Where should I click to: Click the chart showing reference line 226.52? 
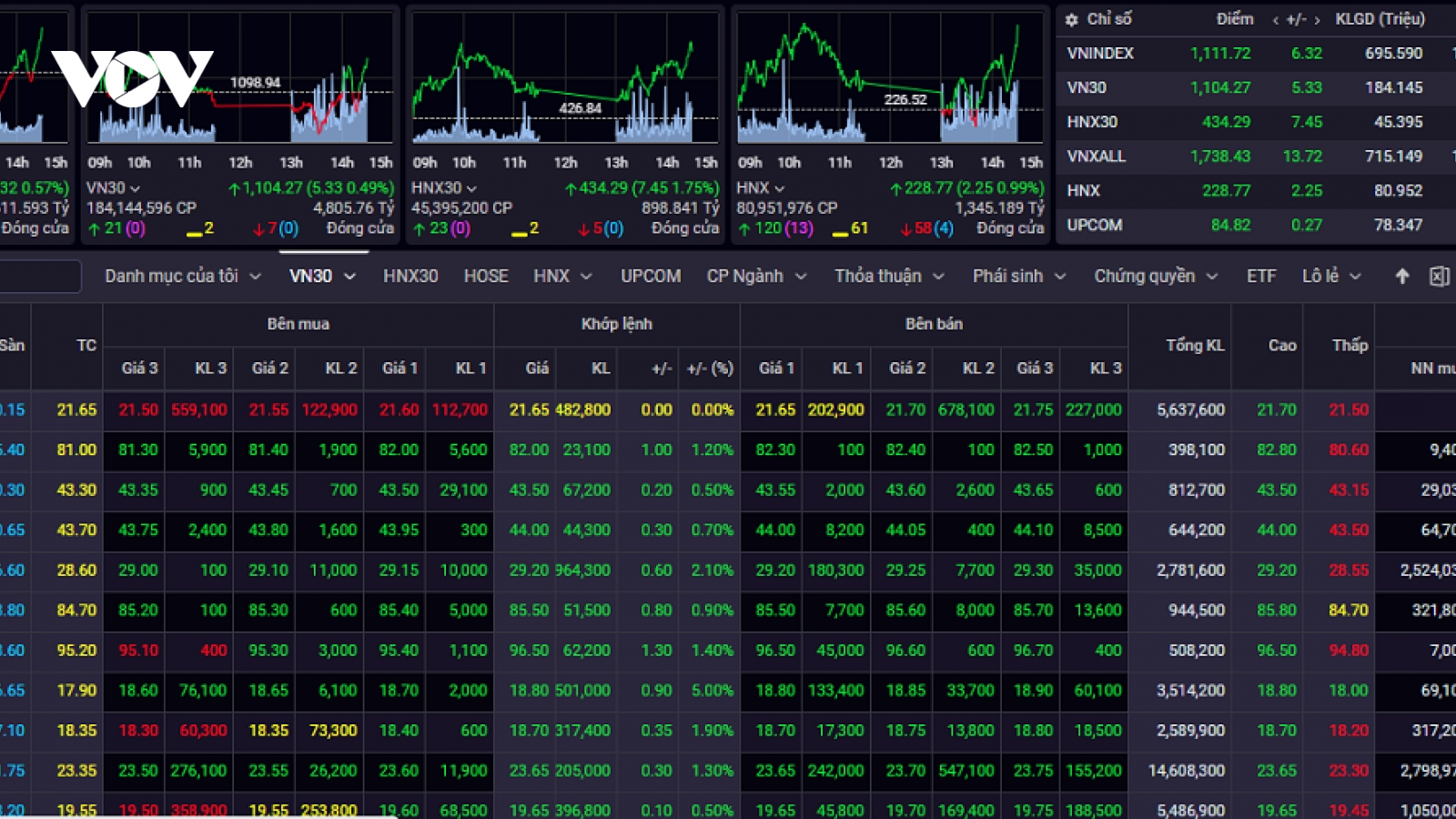890,79
